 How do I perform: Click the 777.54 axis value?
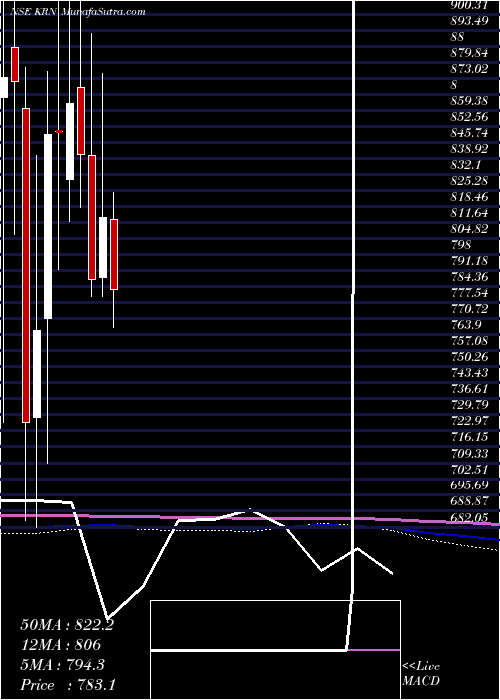coord(470,293)
